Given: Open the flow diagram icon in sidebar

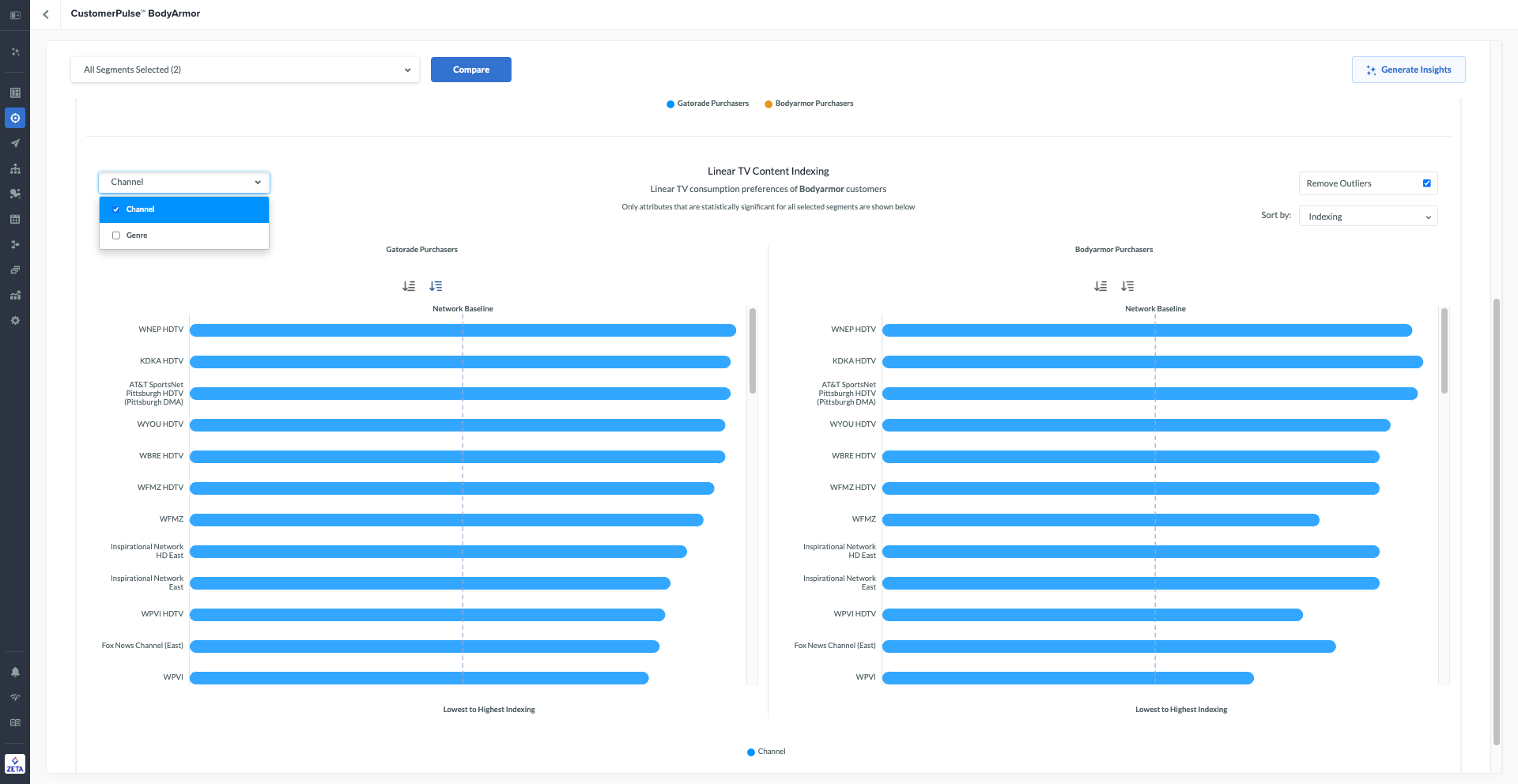Looking at the screenshot, I should 15,244.
